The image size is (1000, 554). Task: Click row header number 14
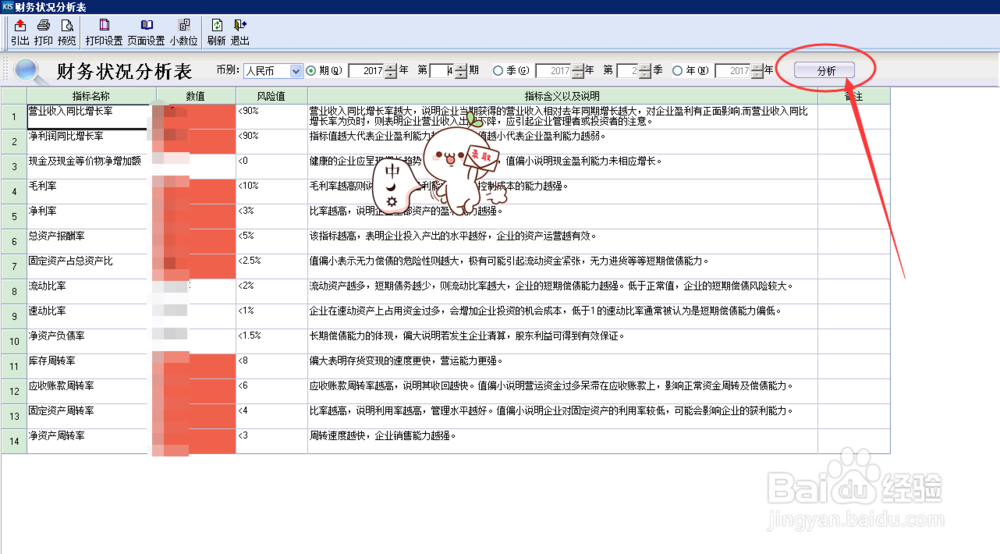13,441
